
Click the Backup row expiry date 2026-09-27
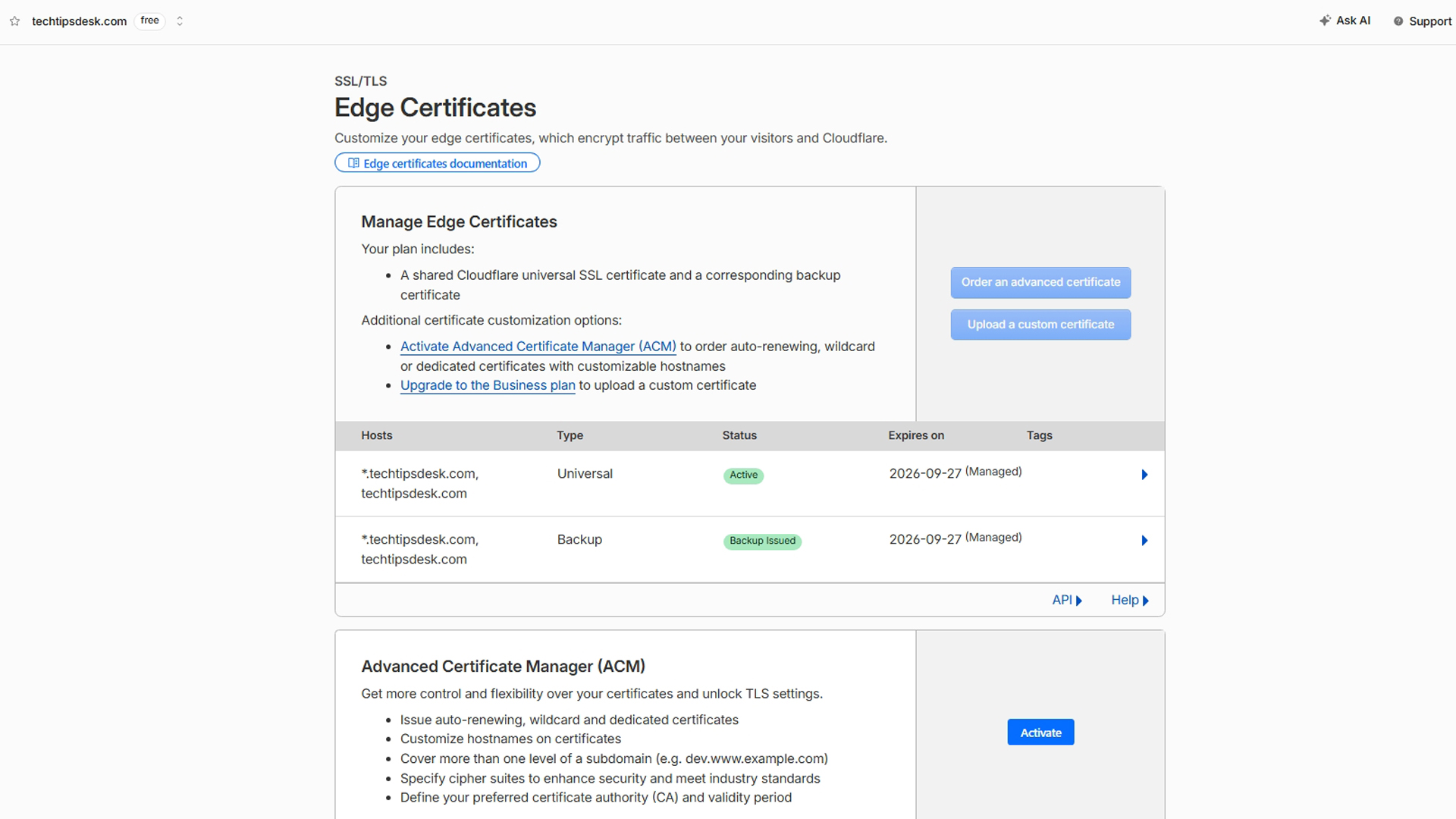(925, 540)
